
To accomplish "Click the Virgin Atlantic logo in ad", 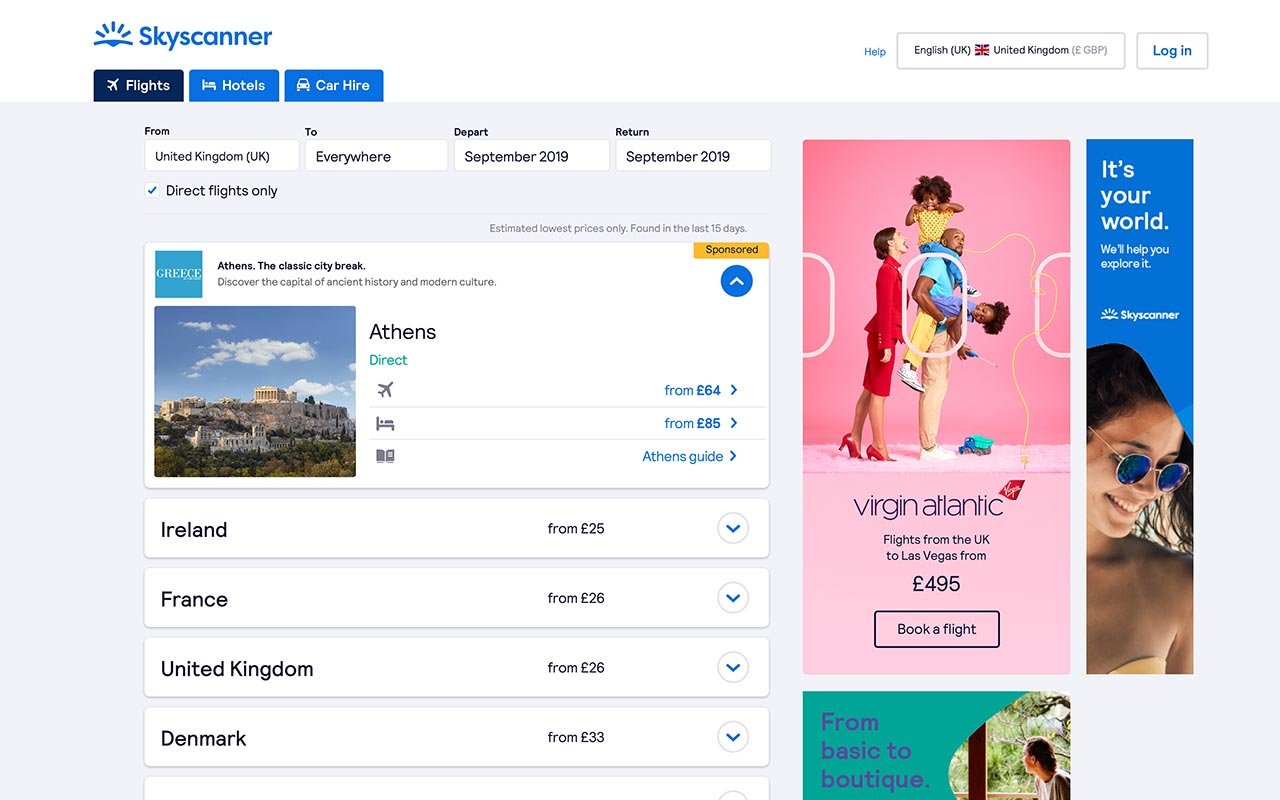I will [939, 500].
